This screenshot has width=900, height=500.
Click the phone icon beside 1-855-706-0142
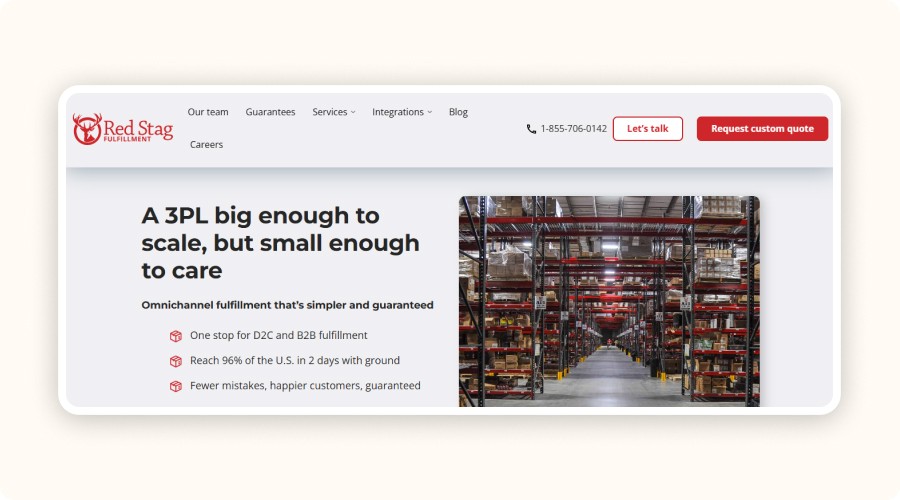[x=532, y=129]
